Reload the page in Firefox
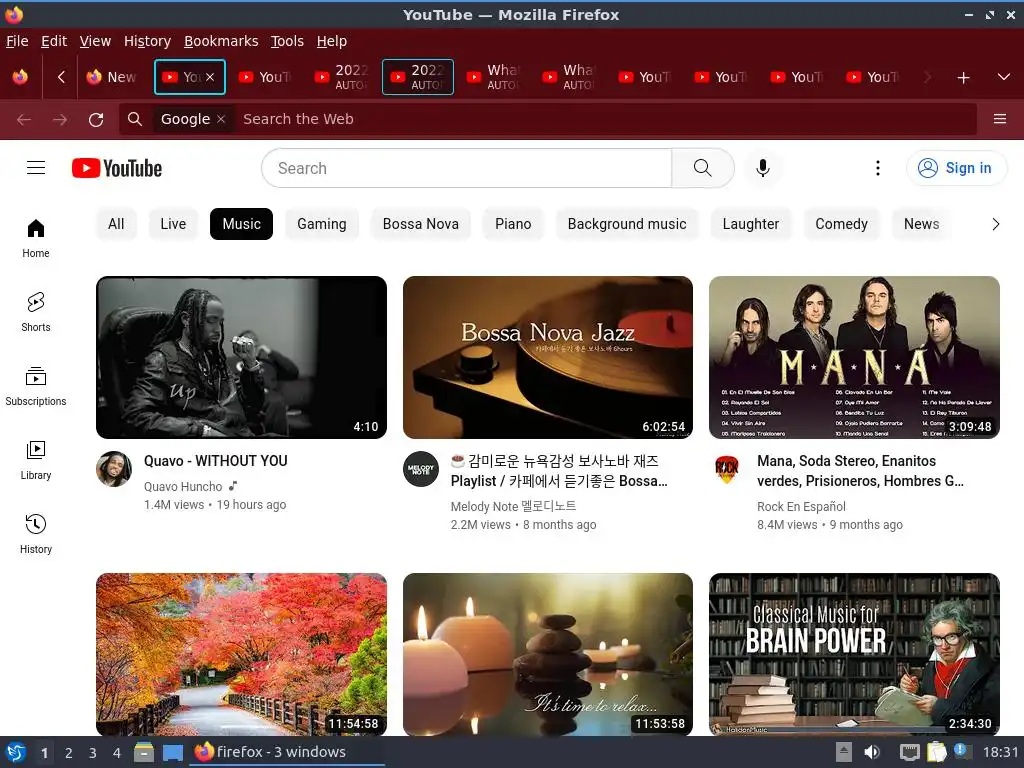 [96, 120]
